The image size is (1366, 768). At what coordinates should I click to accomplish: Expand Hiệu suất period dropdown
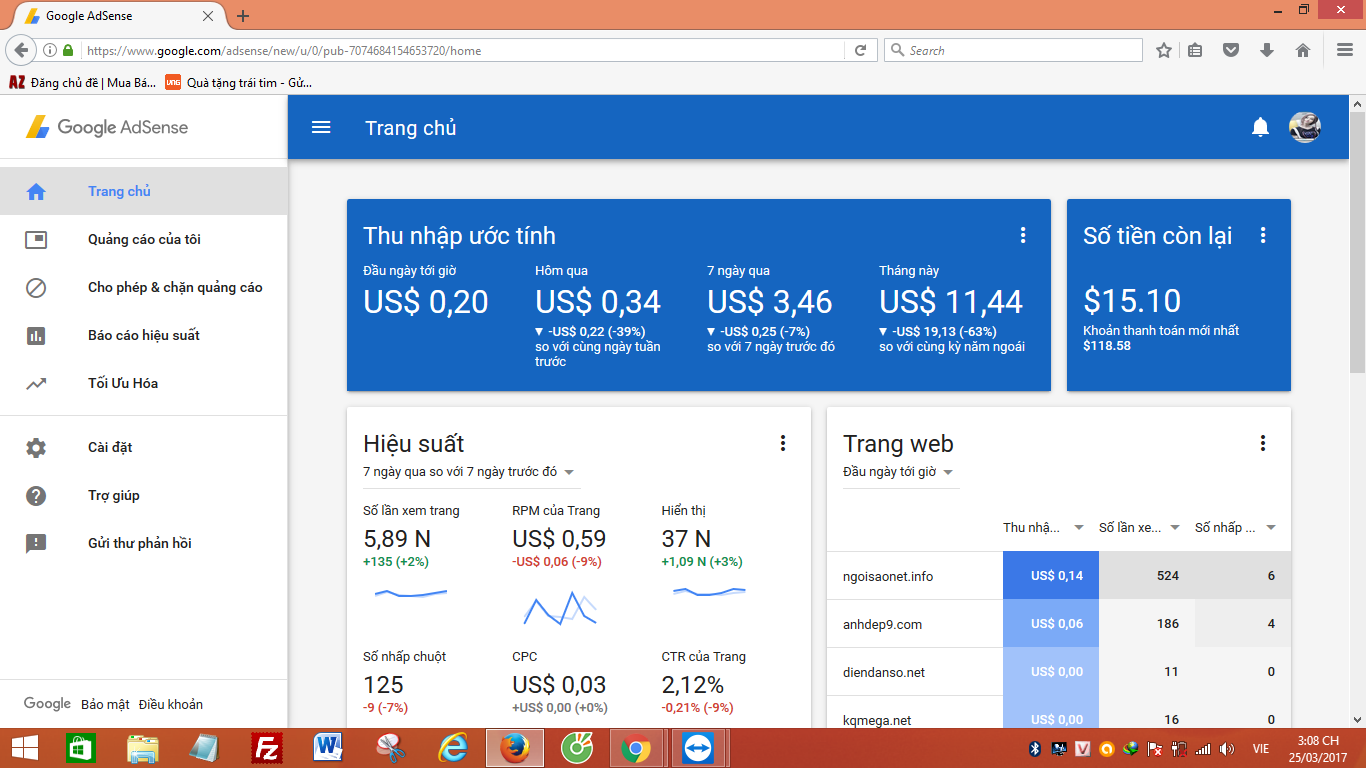(569, 472)
